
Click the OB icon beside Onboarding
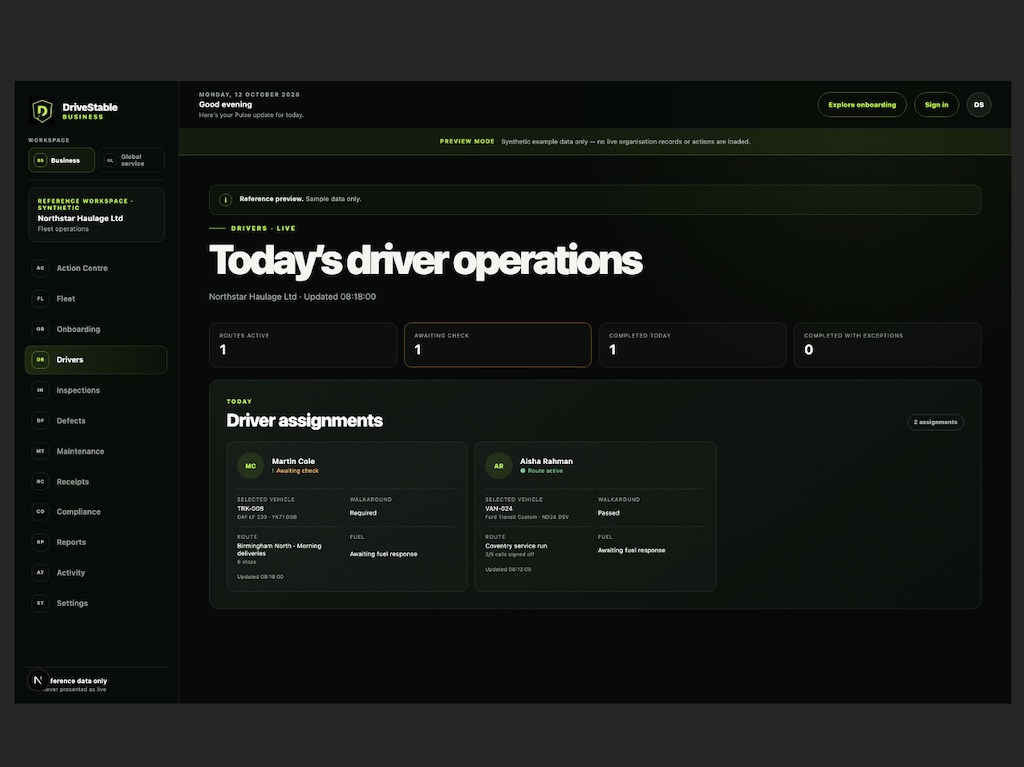tap(40, 329)
